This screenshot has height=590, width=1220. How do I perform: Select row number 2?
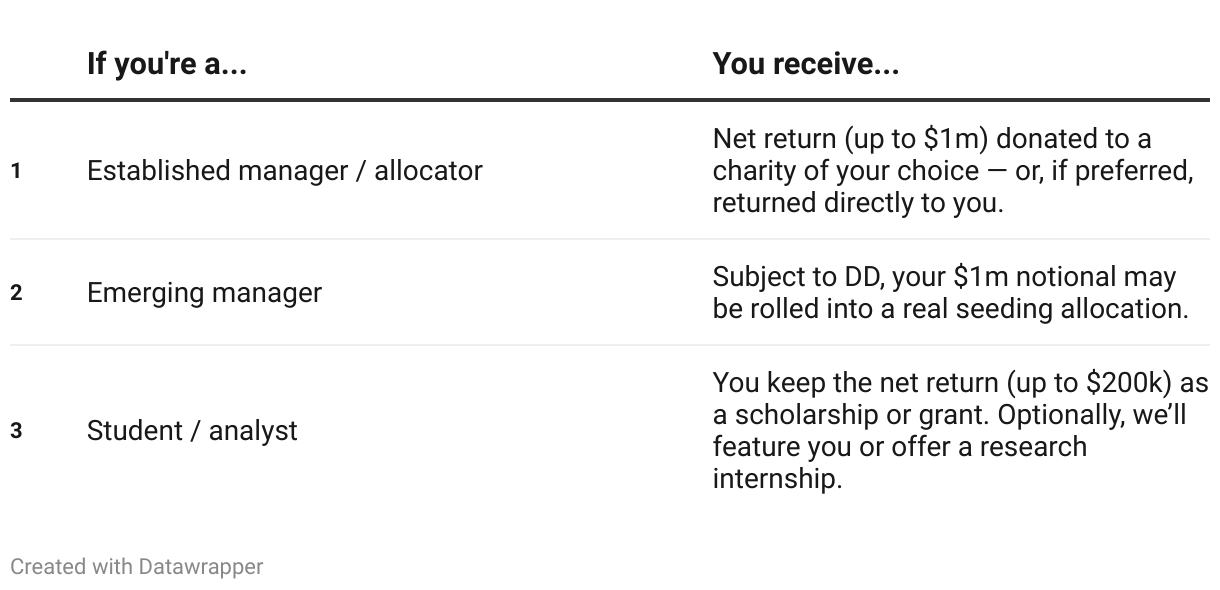[16, 293]
